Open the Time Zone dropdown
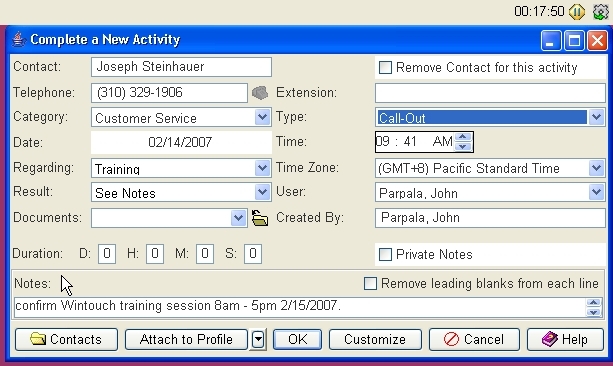 pos(596,168)
